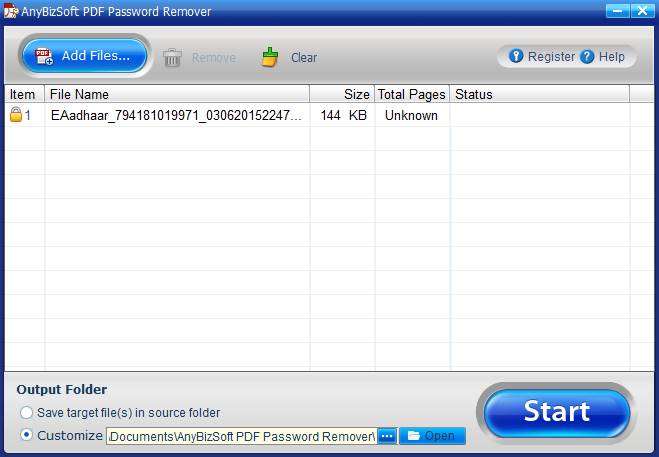659x457 pixels.
Task: Click the padlock icon on item 1
Action: point(16,114)
